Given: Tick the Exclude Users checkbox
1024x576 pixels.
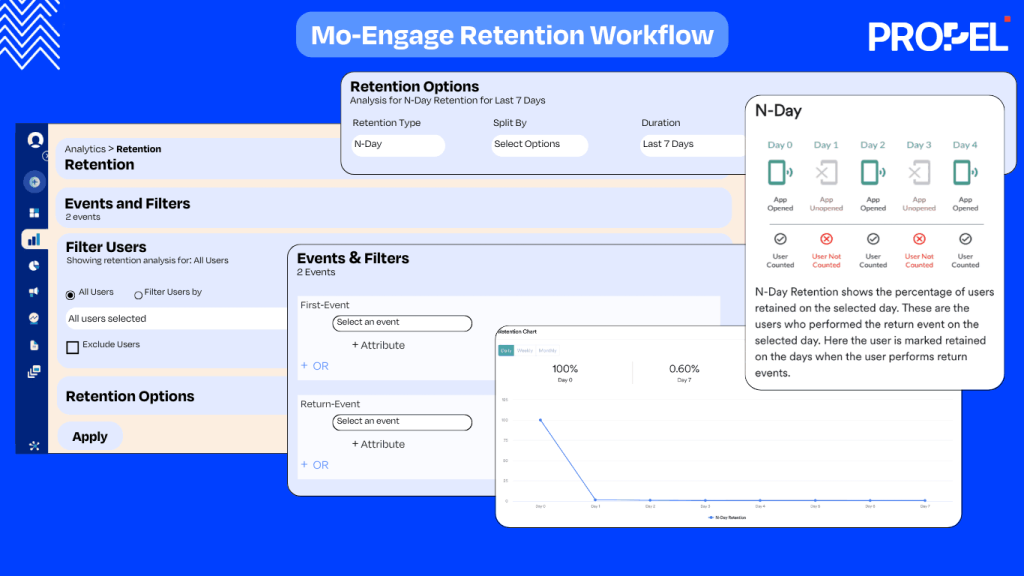Looking at the screenshot, I should 72,347.
